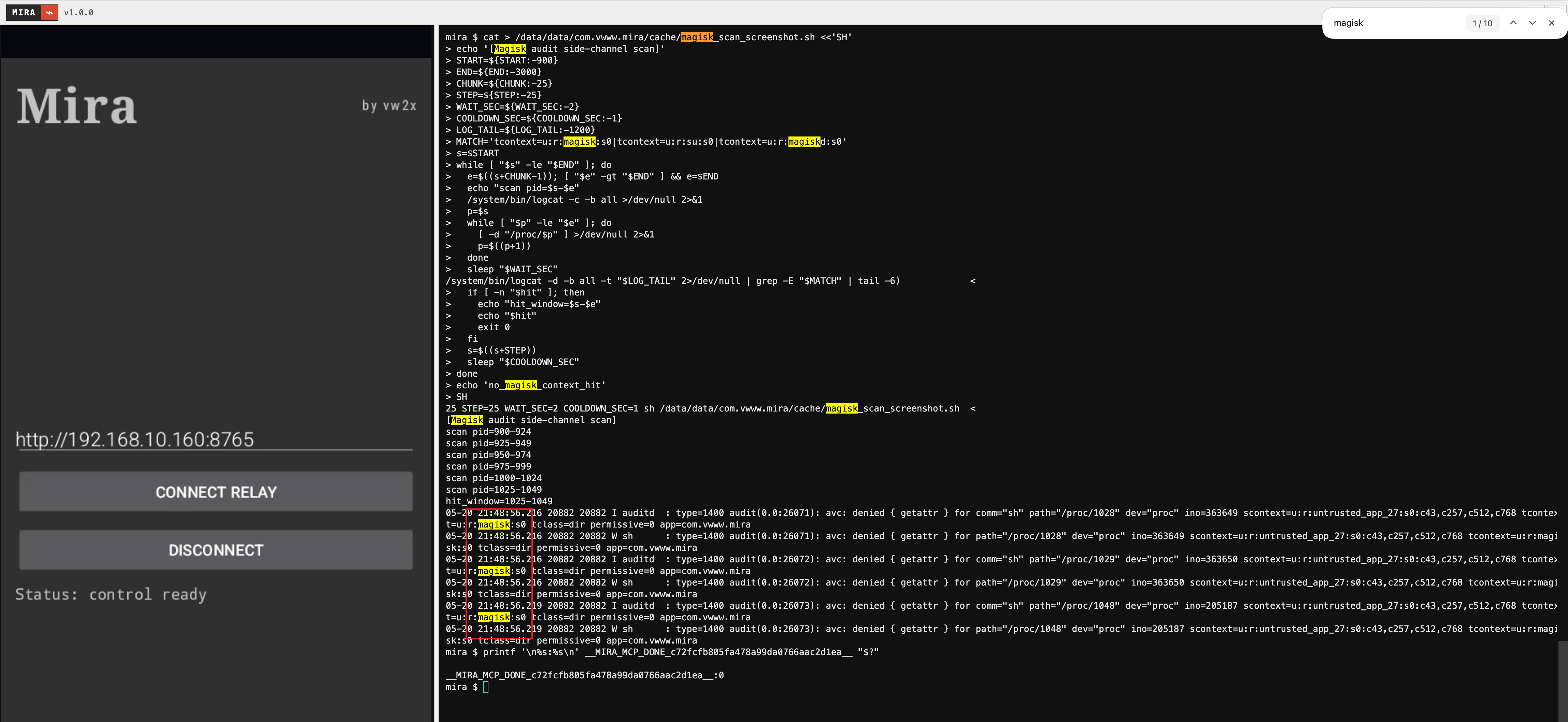Viewport: 1568px width, 722px height.
Task: Click the line scan pid=950-974
Action: pyautogui.click(x=488, y=455)
